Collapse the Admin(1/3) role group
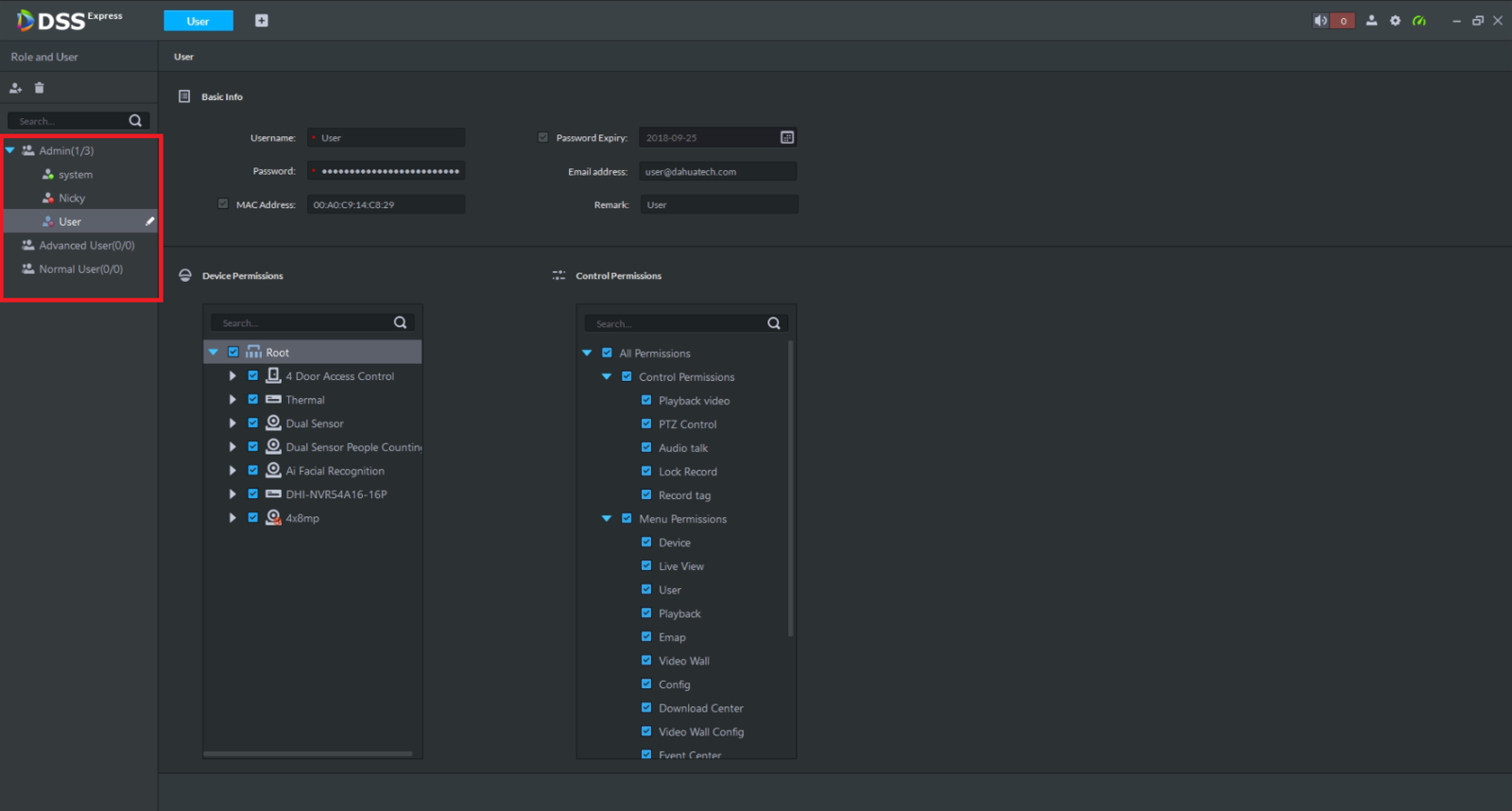The height and width of the screenshot is (811, 1512). pyautogui.click(x=10, y=150)
